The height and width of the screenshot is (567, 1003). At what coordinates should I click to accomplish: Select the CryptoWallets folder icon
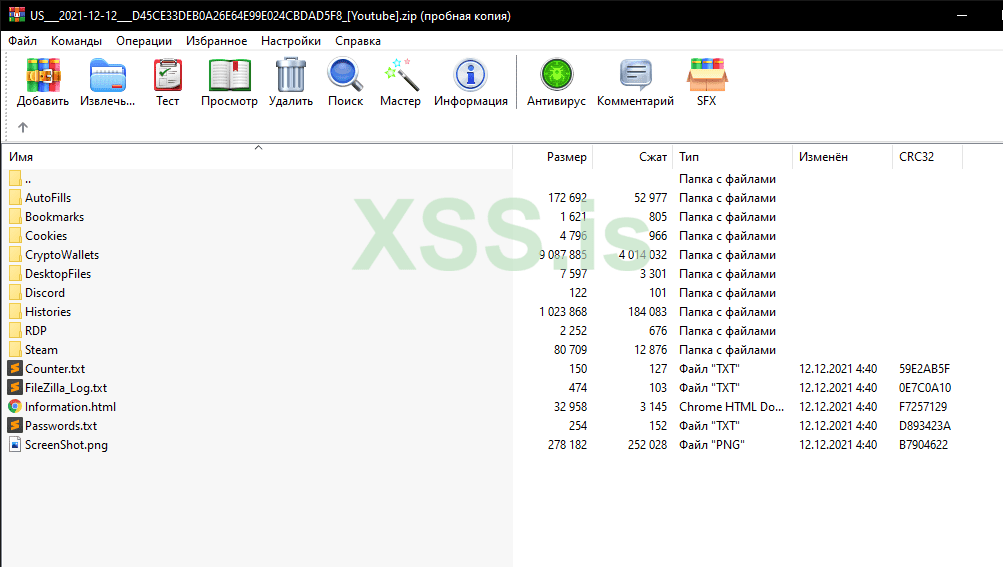[15, 255]
